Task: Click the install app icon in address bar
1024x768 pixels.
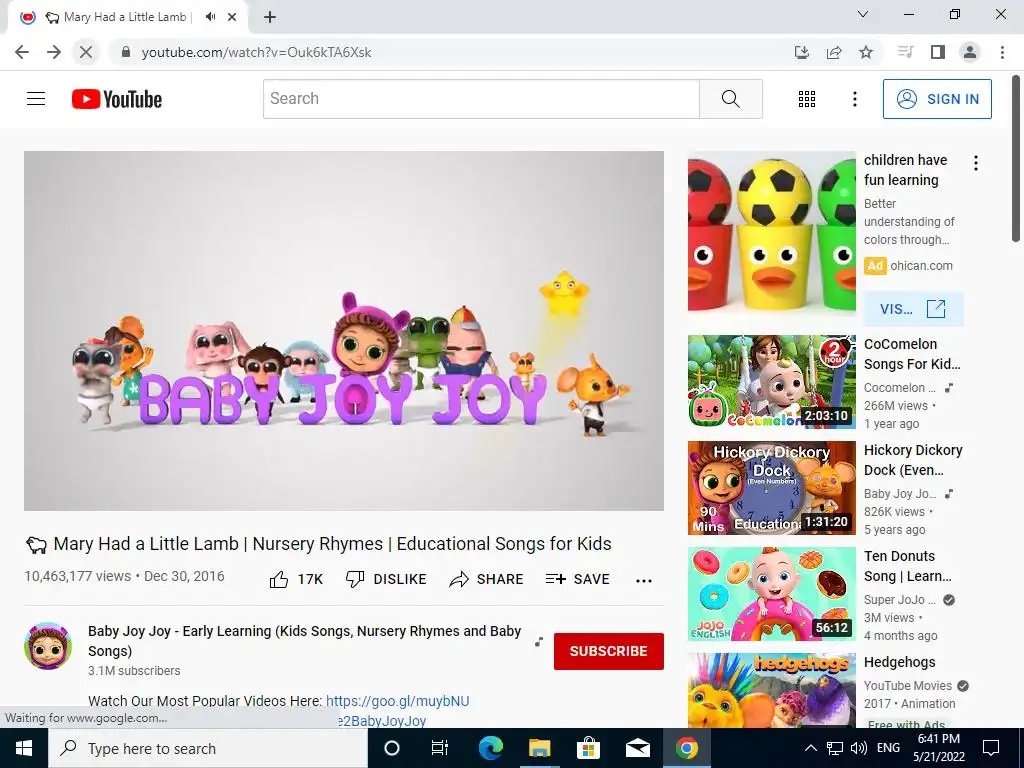Action: click(x=801, y=52)
